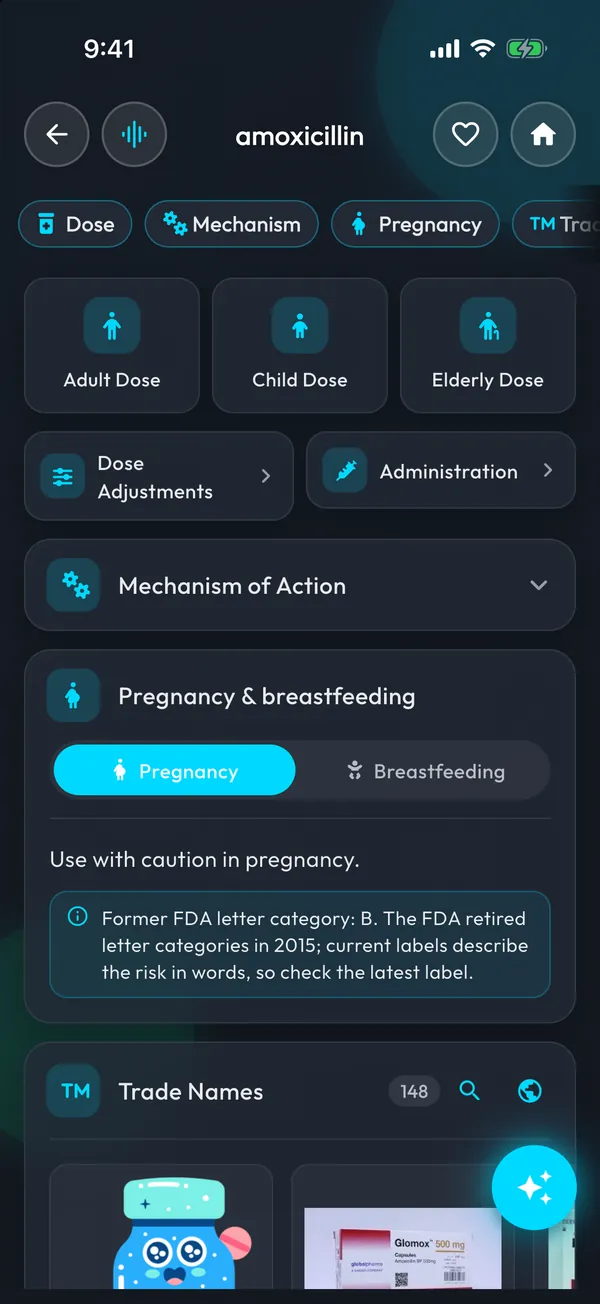This screenshot has height=1304, width=600.
Task: Open the Administration chevron row
Action: 441,470
